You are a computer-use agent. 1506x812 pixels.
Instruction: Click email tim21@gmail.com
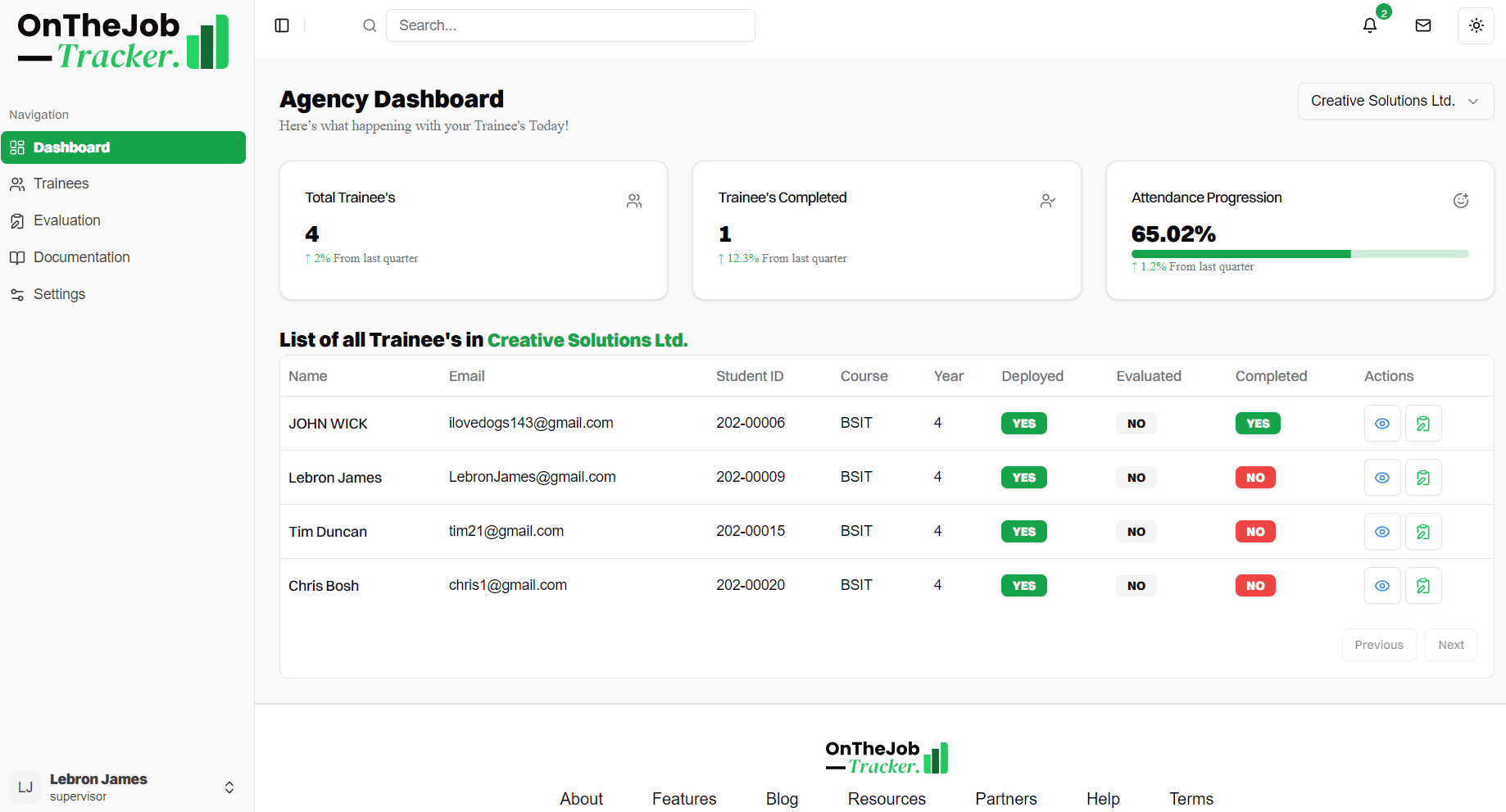pyautogui.click(x=506, y=531)
